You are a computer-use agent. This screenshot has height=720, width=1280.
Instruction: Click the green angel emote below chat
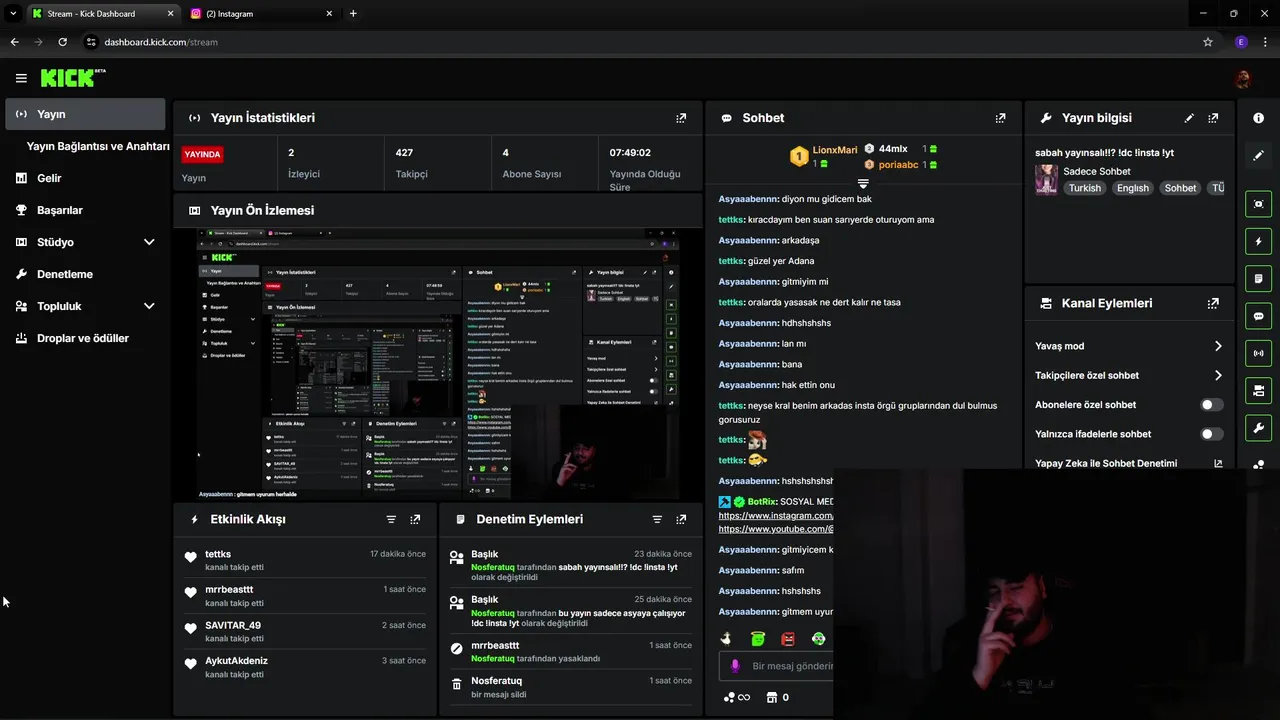coord(757,638)
